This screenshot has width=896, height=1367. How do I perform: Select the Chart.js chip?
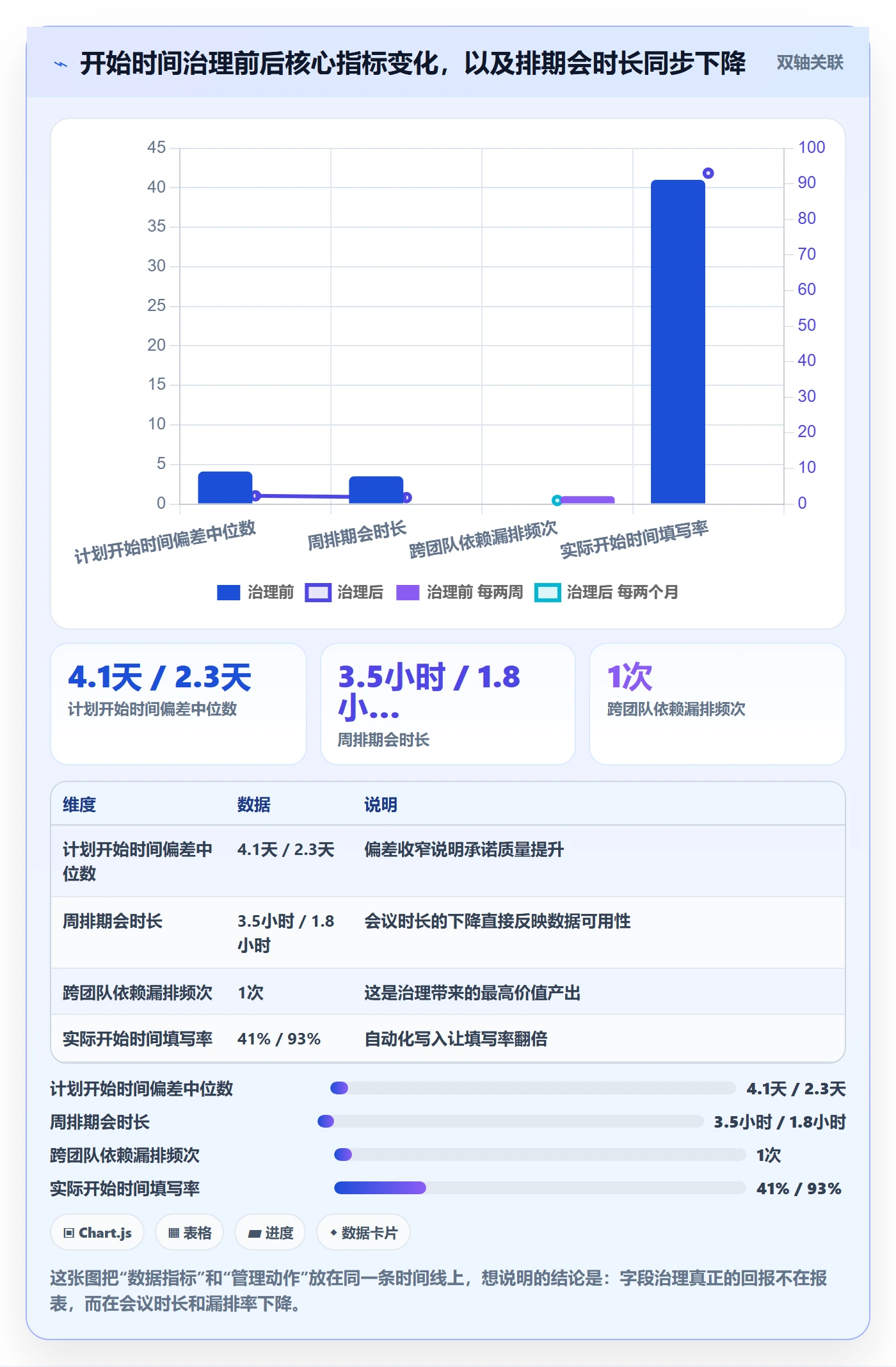[97, 1233]
